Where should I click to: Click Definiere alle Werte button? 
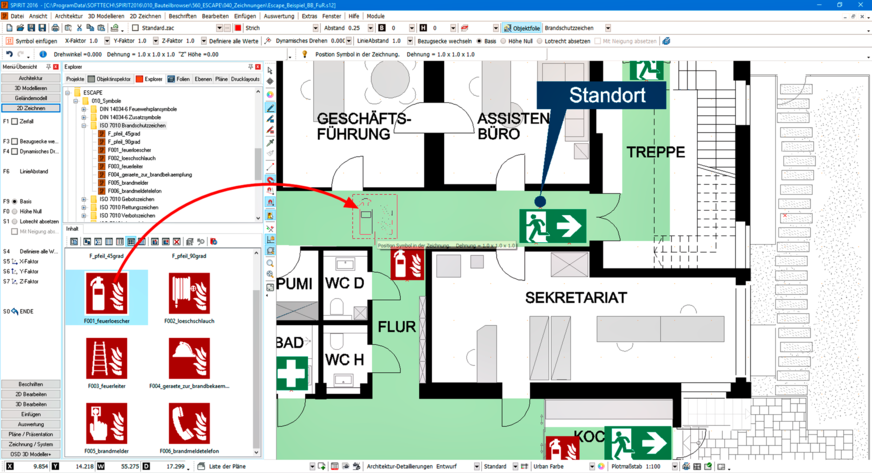pyautogui.click(x=233, y=41)
